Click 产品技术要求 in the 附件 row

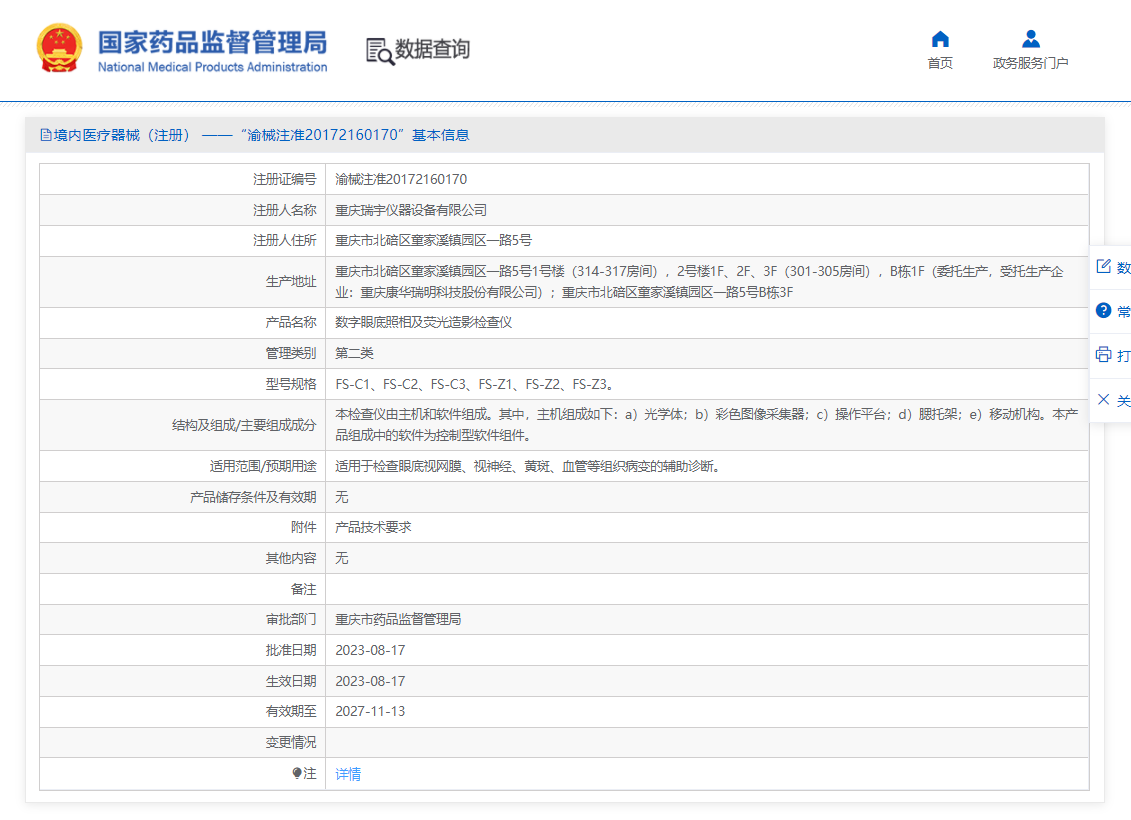pos(373,527)
